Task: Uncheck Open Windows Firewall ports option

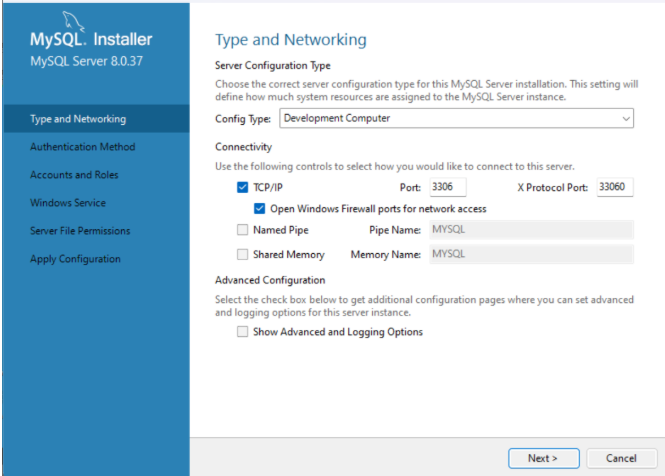Action: 259,208
